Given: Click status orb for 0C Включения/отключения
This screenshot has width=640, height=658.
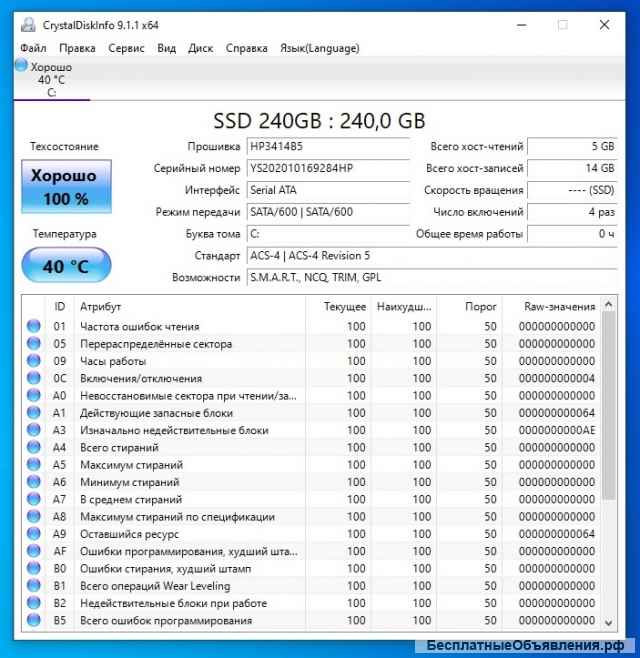Looking at the screenshot, I should pos(34,378).
